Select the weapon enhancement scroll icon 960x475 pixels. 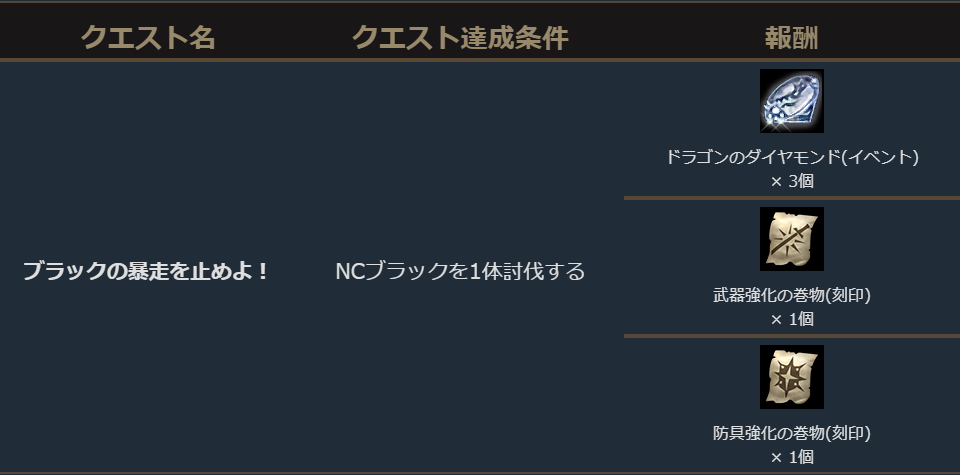791,239
